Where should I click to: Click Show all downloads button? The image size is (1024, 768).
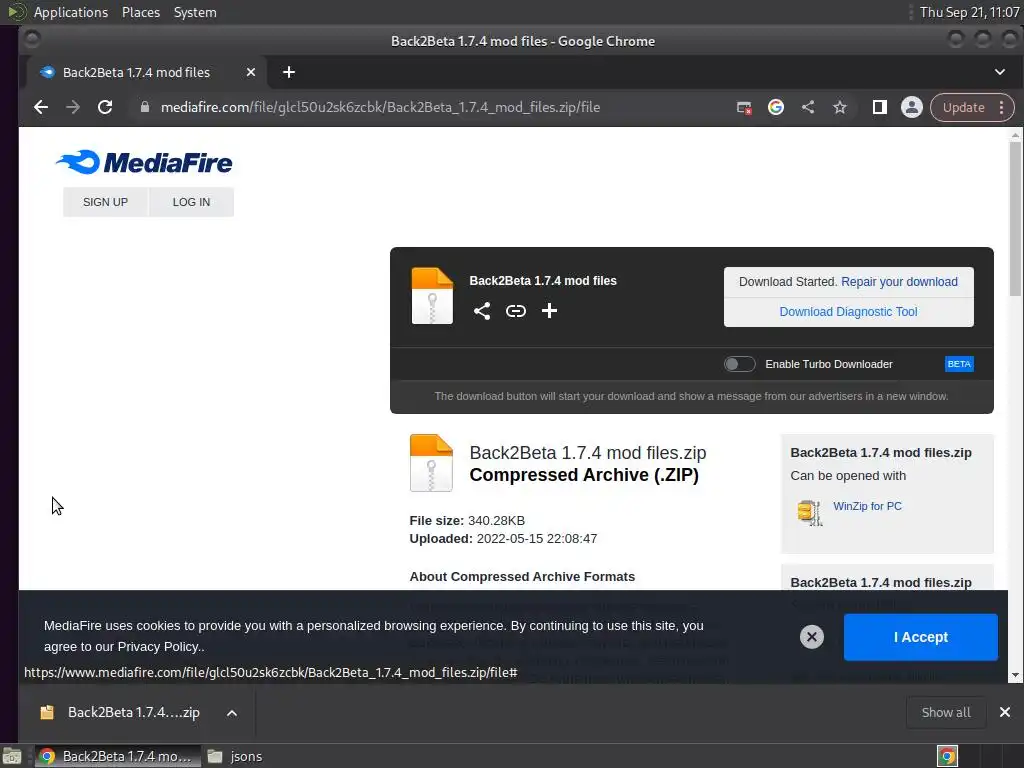[946, 712]
